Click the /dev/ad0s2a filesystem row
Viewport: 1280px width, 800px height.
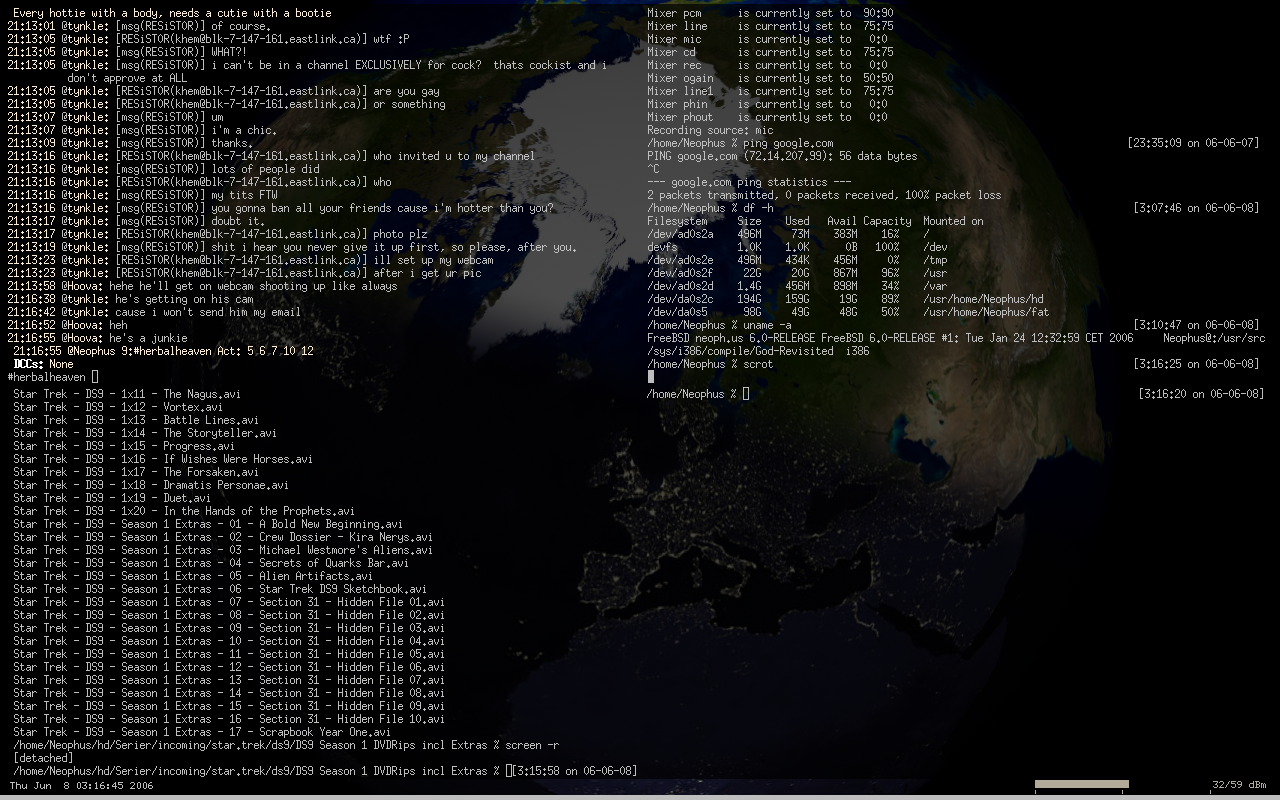788,234
